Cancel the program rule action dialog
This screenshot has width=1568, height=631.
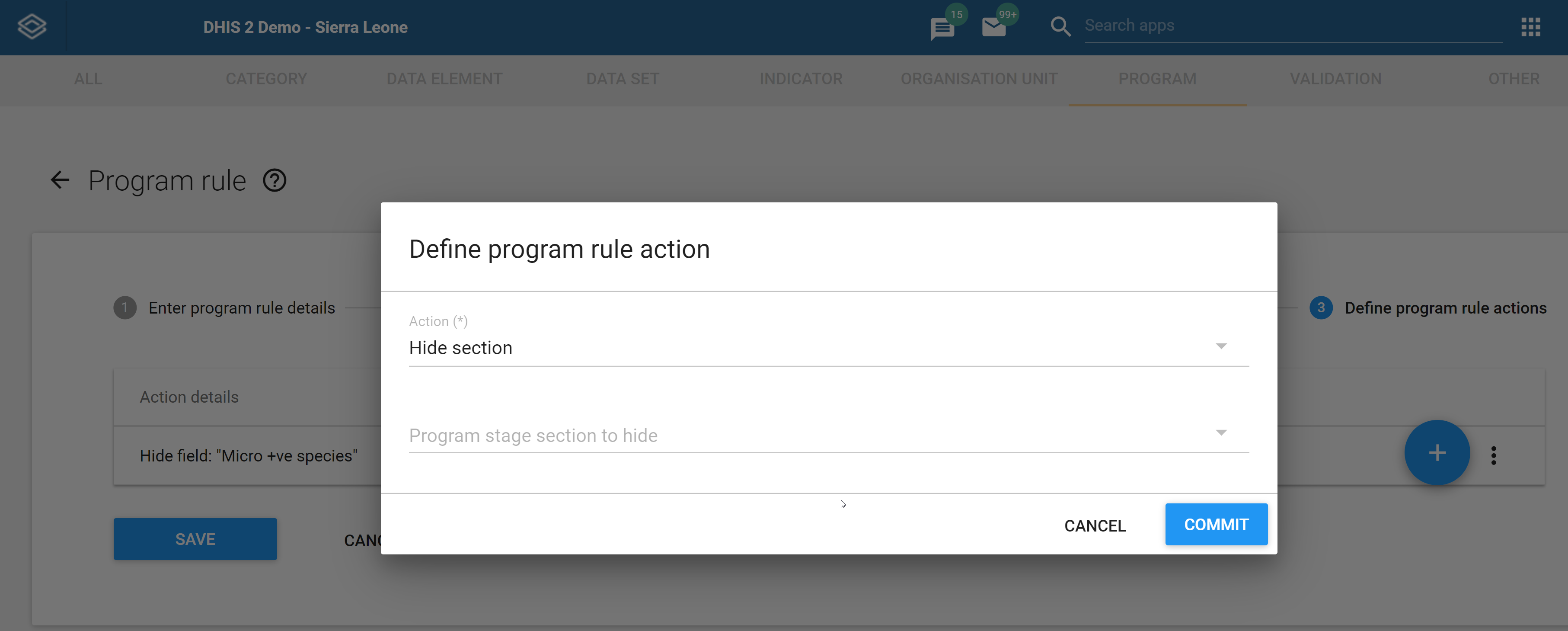tap(1095, 525)
